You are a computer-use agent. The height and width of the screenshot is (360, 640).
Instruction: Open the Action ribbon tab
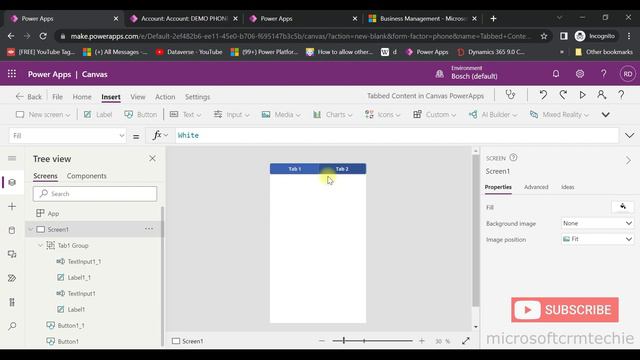165,97
